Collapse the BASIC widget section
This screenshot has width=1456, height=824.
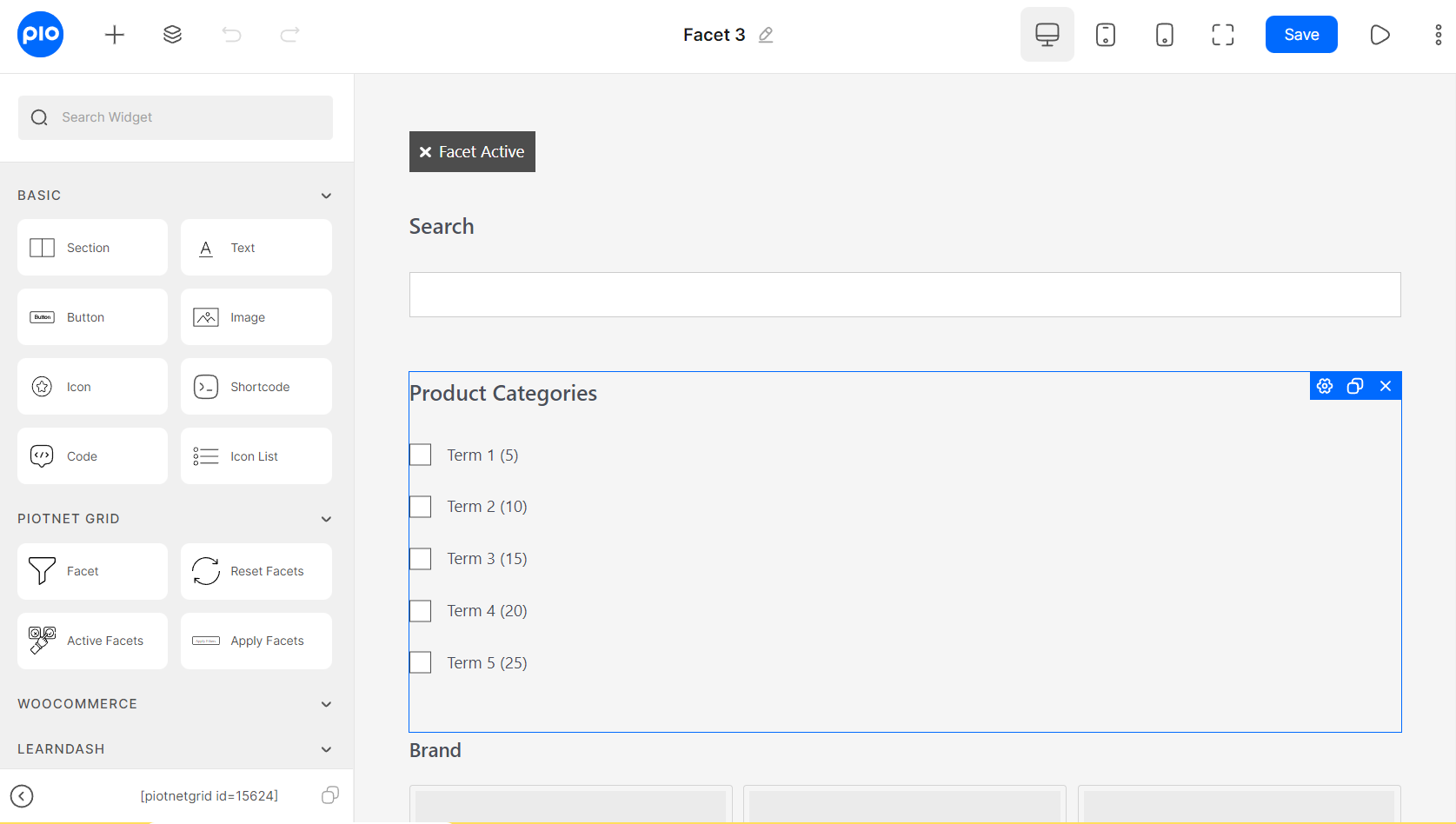(x=326, y=195)
